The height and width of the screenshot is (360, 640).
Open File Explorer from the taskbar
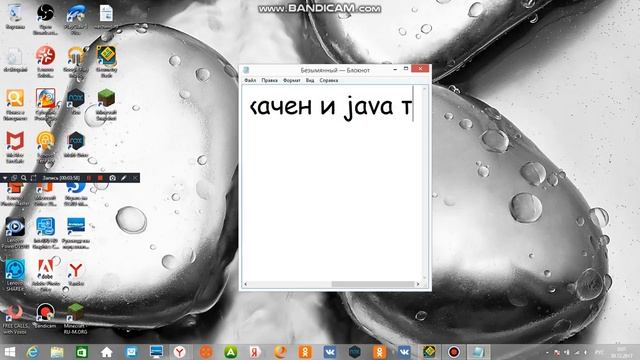tap(57, 352)
